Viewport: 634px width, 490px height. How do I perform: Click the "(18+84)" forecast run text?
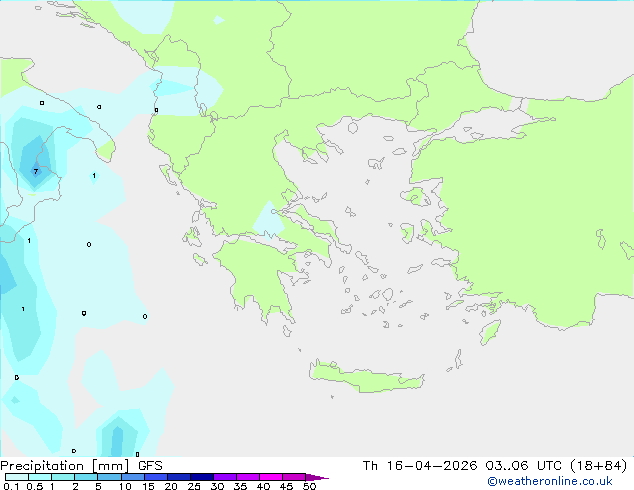[x=599, y=466]
